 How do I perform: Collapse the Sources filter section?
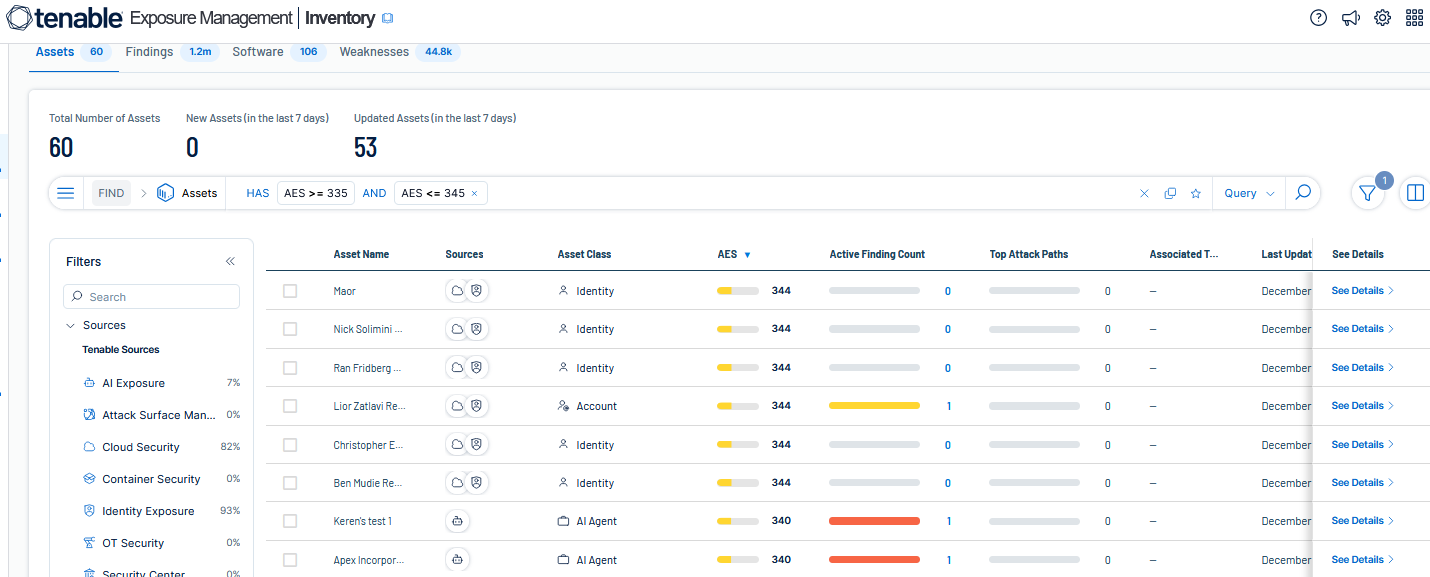pyautogui.click(x=71, y=326)
